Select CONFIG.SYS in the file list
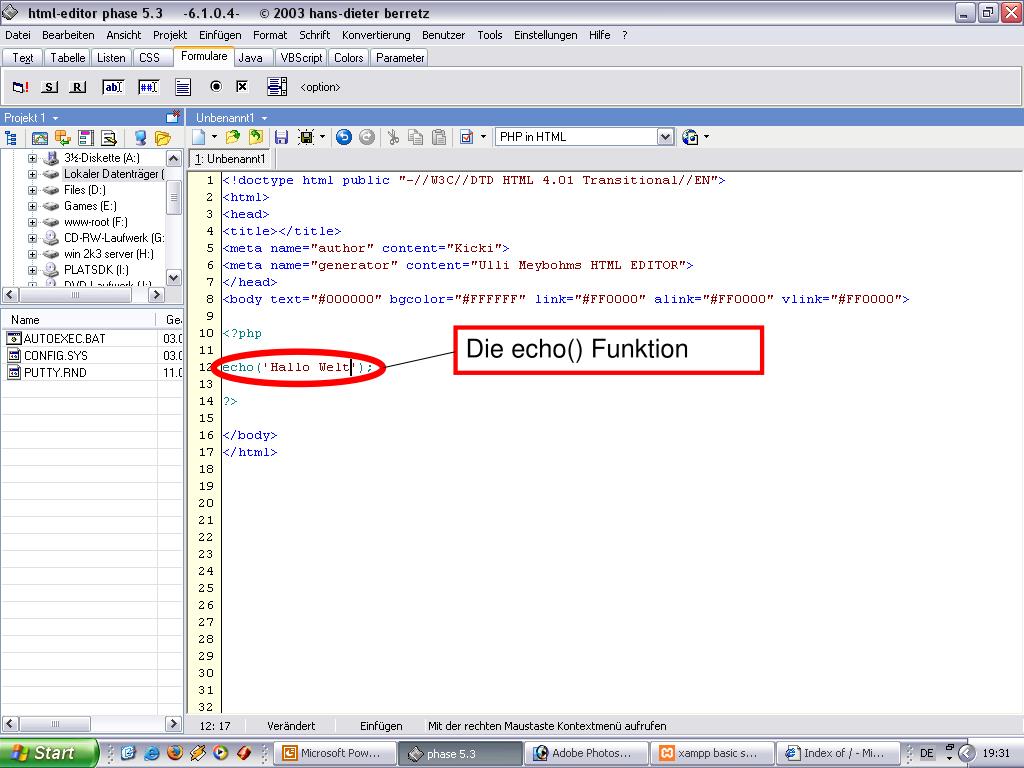 click(x=56, y=355)
